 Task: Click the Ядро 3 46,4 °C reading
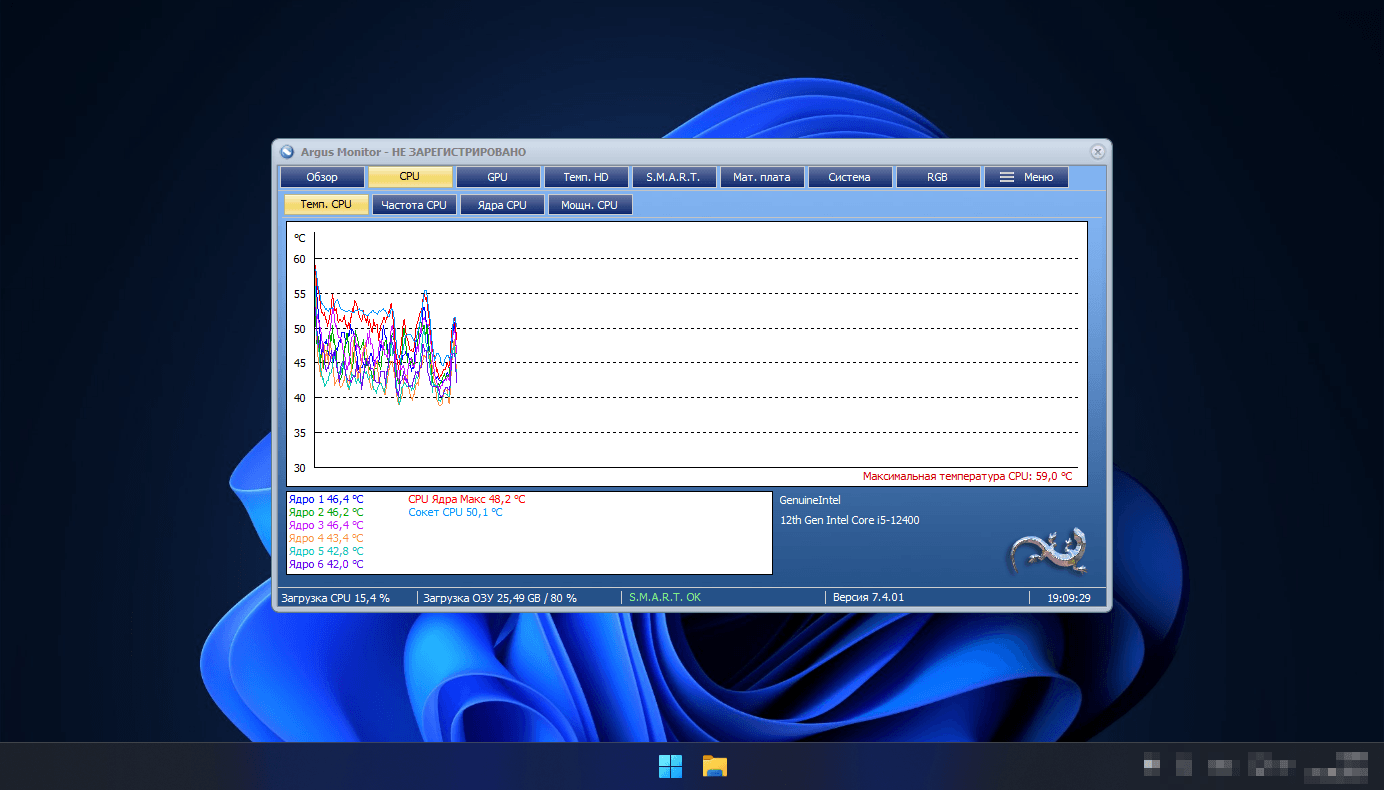[326, 525]
